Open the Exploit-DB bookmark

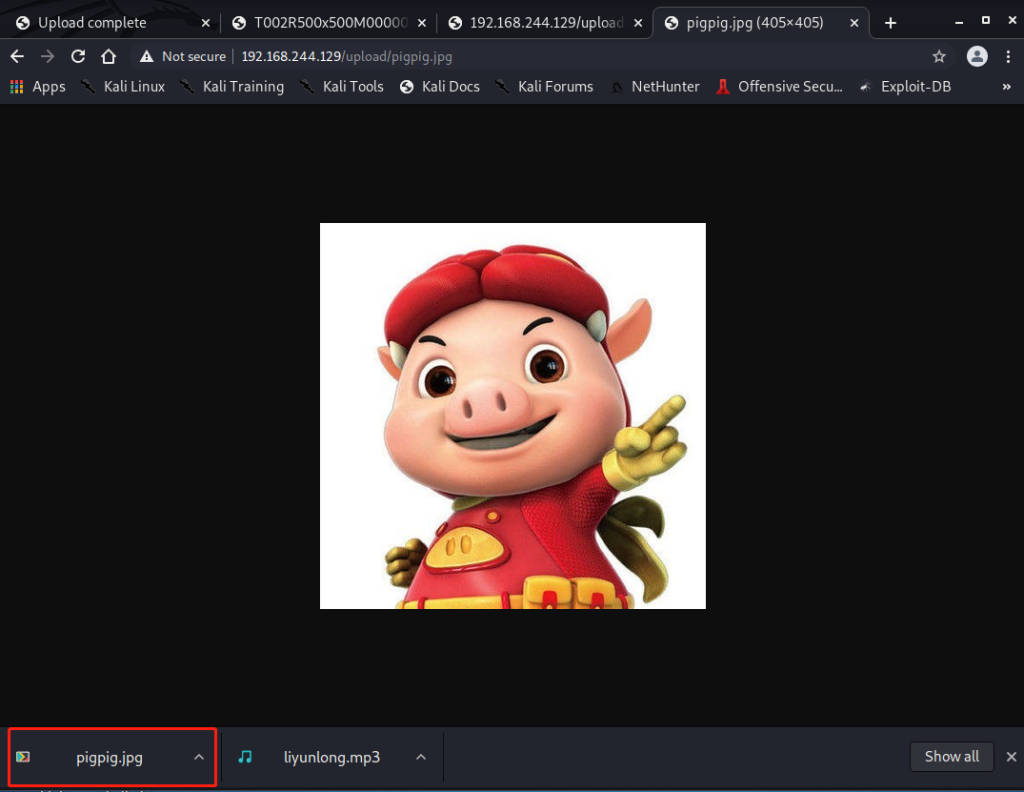(x=904, y=87)
